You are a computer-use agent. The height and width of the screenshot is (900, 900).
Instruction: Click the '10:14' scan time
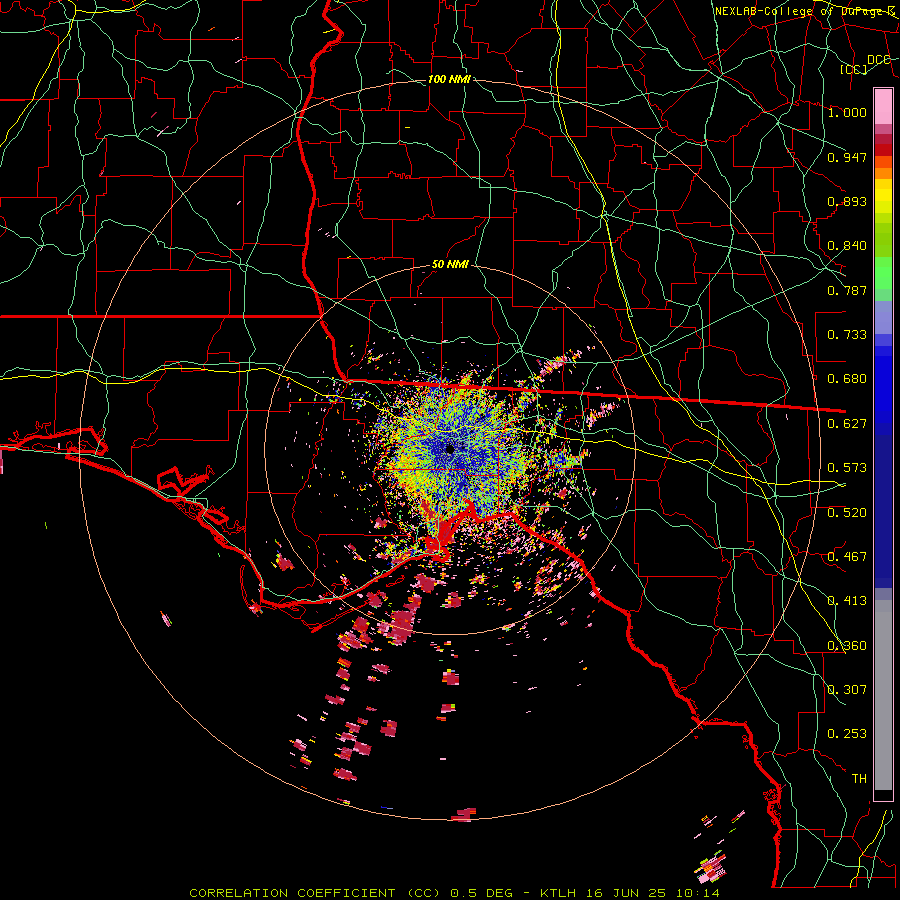tap(698, 893)
